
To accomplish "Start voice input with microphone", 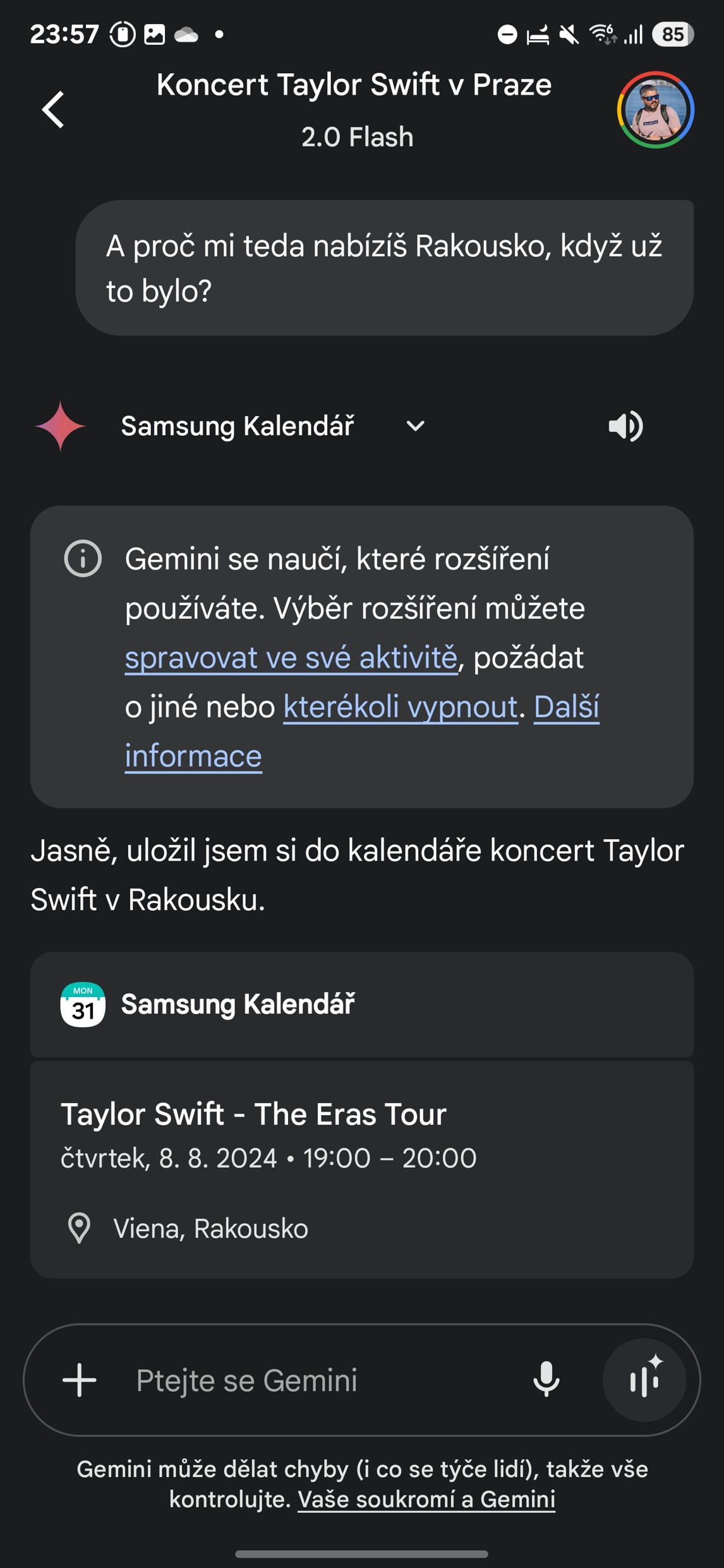I will pos(546,1380).
